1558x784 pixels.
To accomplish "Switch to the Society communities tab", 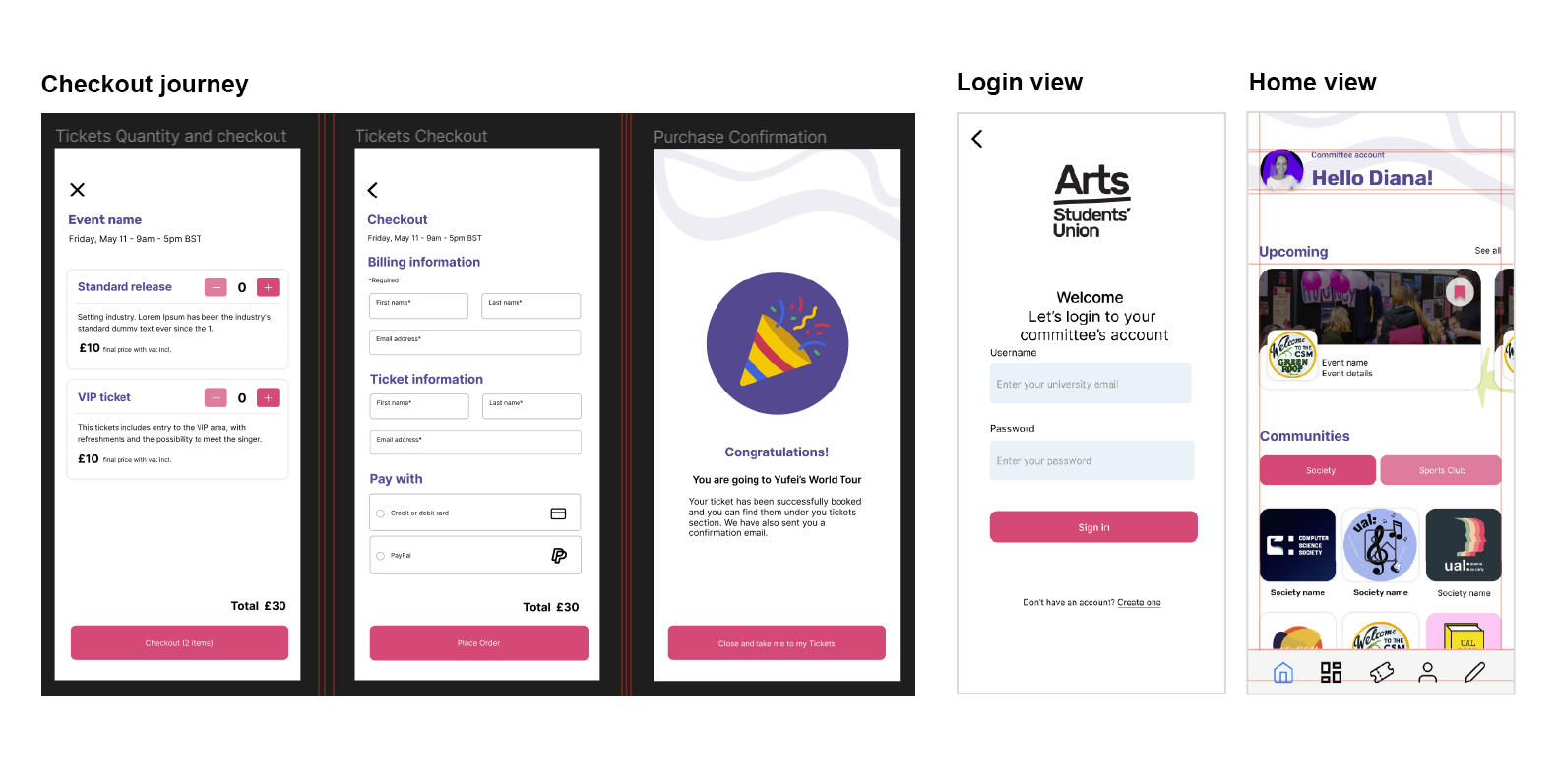I will tap(1318, 470).
